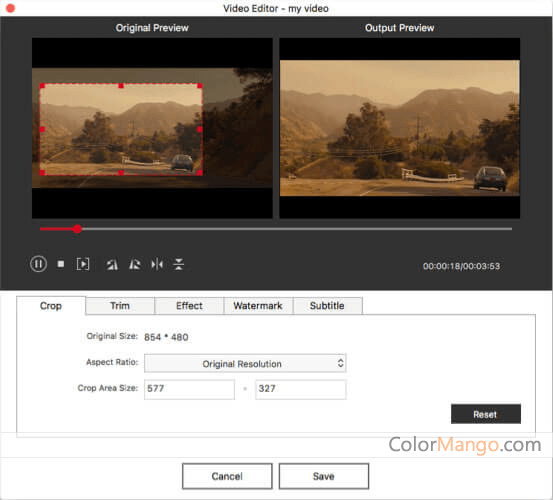Go to the Subtitle tab
This screenshot has width=553, height=500.
[x=327, y=305]
